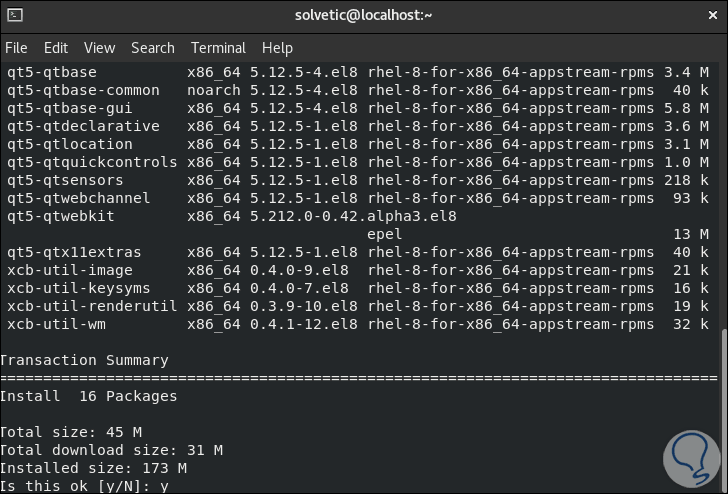Click the xcb-util-wm package name

coord(56,324)
